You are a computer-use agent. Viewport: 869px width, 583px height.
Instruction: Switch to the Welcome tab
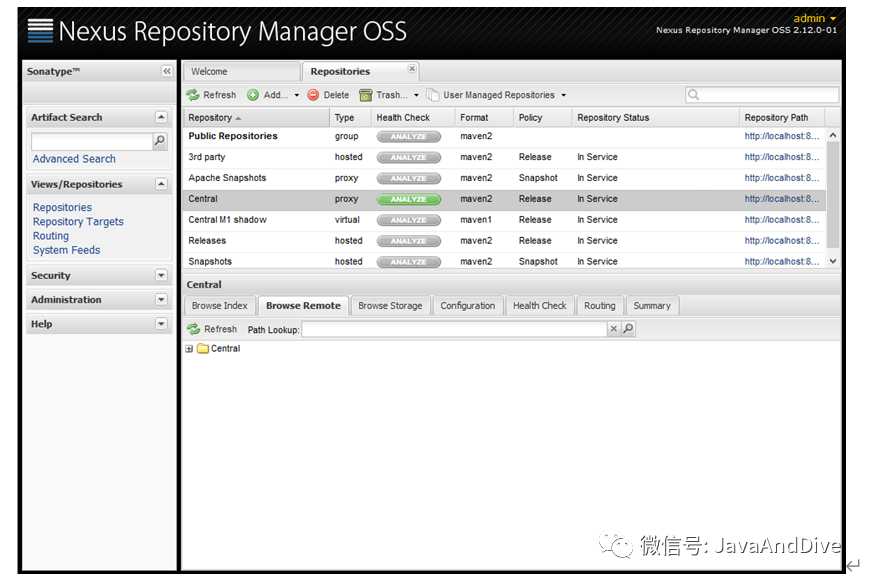[242, 71]
